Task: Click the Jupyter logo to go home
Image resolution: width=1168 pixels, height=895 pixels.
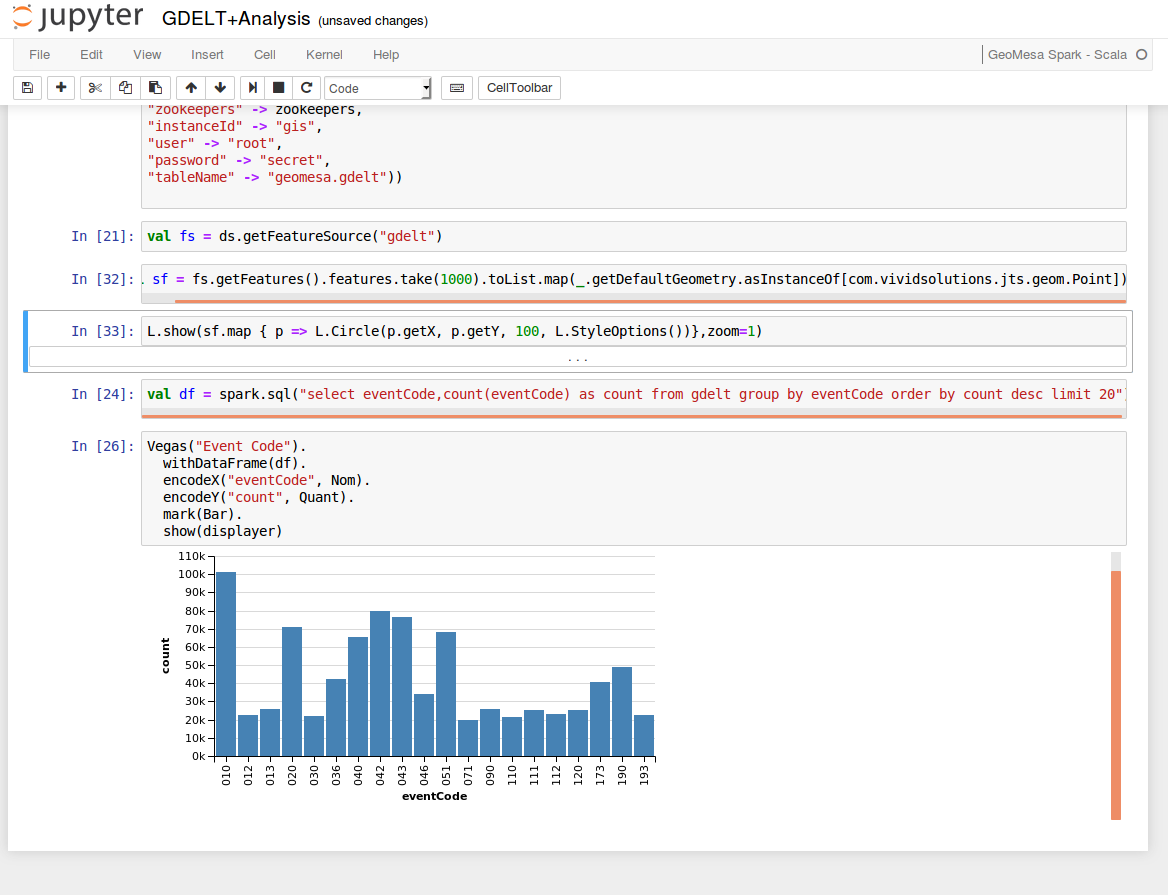Action: click(x=77, y=18)
